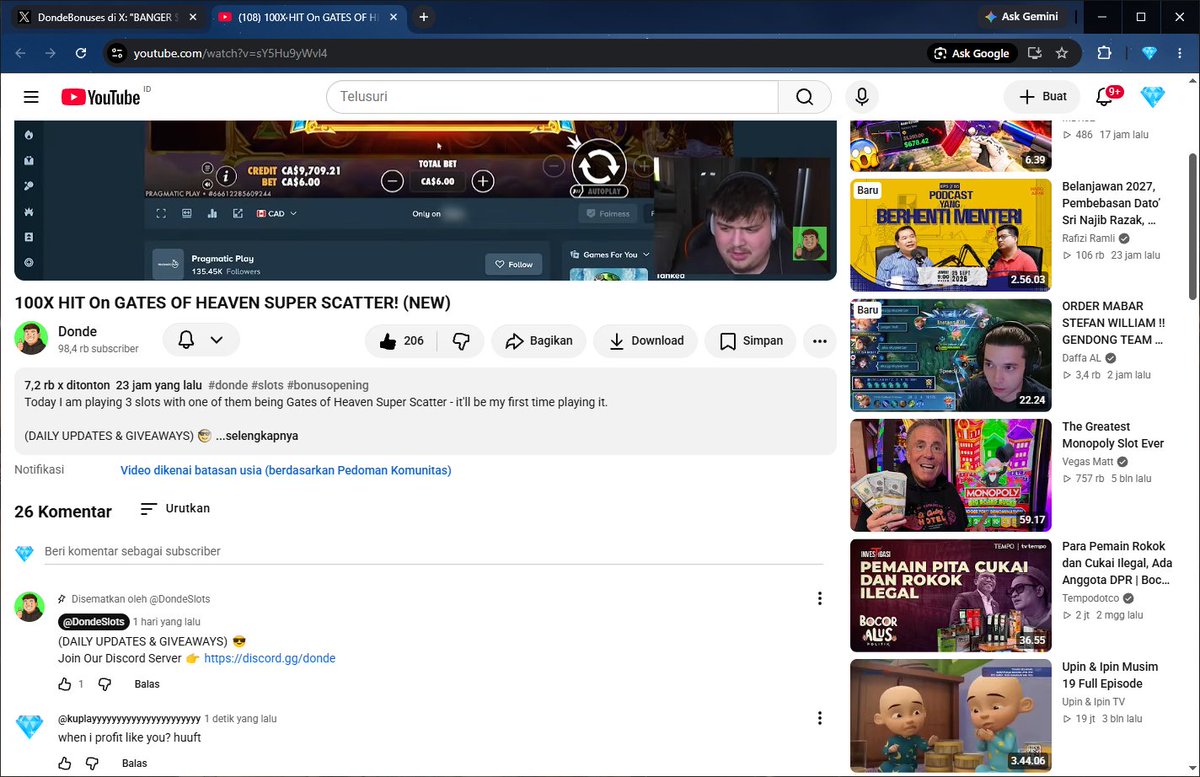Open the diamond account avatar on YouTube header

(1153, 97)
